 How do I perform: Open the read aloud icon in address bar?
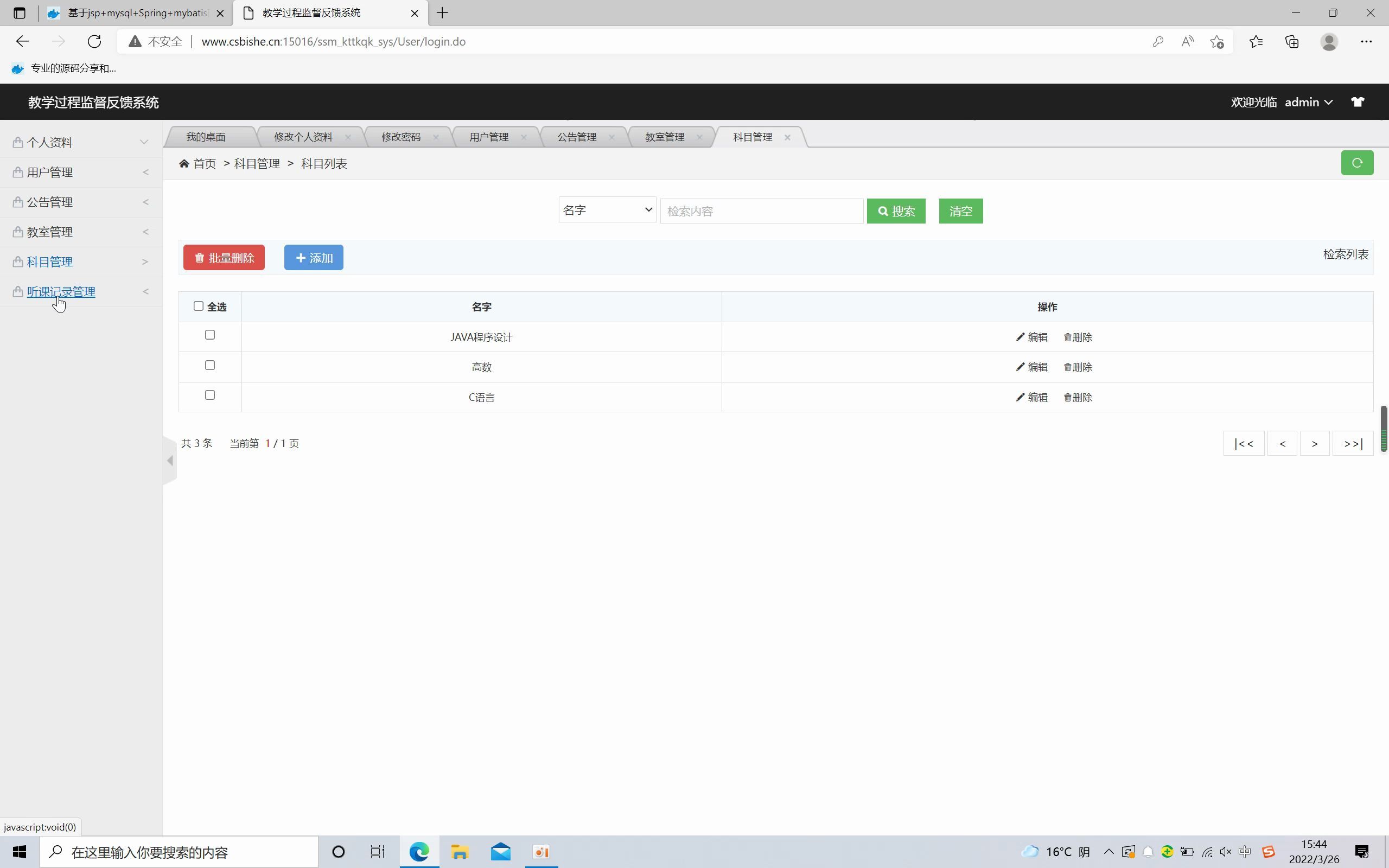point(1187,41)
